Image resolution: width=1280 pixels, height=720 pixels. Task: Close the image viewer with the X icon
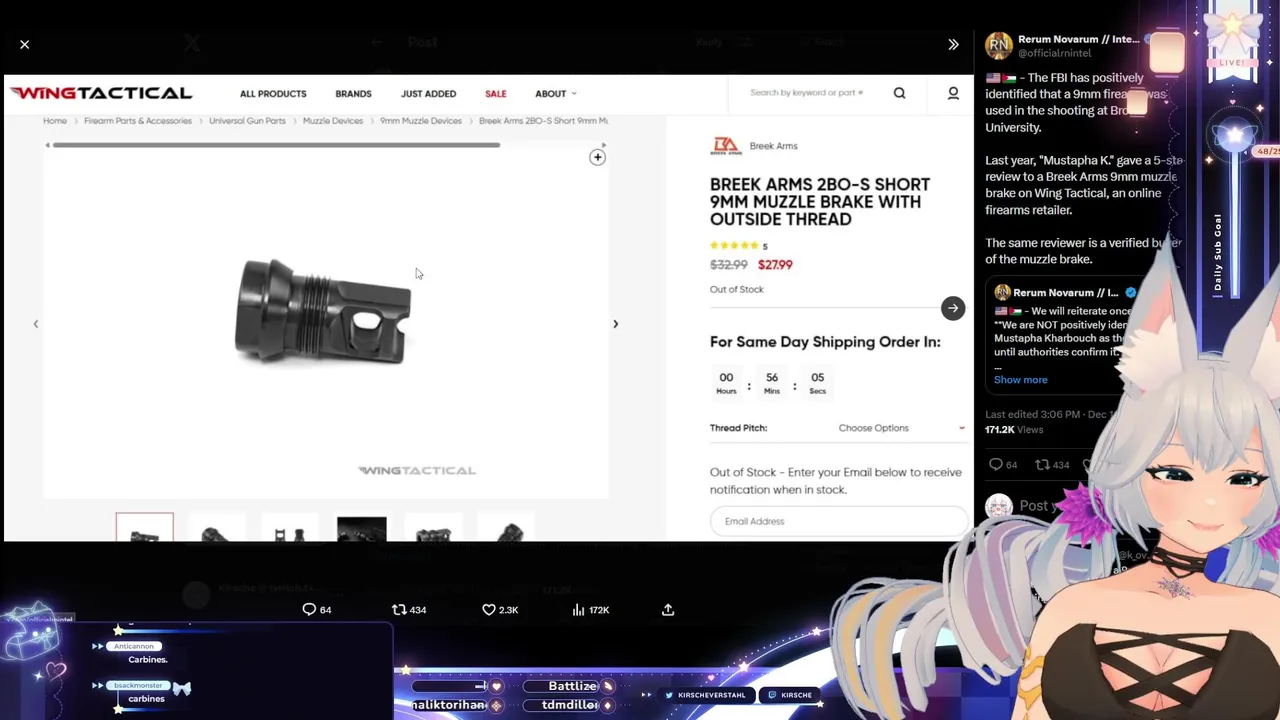point(25,44)
